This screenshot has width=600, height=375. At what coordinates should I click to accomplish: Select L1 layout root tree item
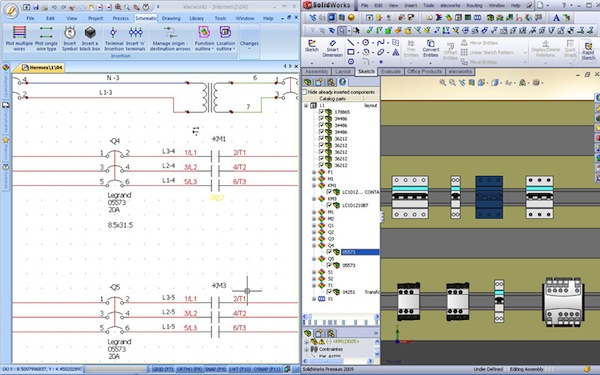[322, 106]
